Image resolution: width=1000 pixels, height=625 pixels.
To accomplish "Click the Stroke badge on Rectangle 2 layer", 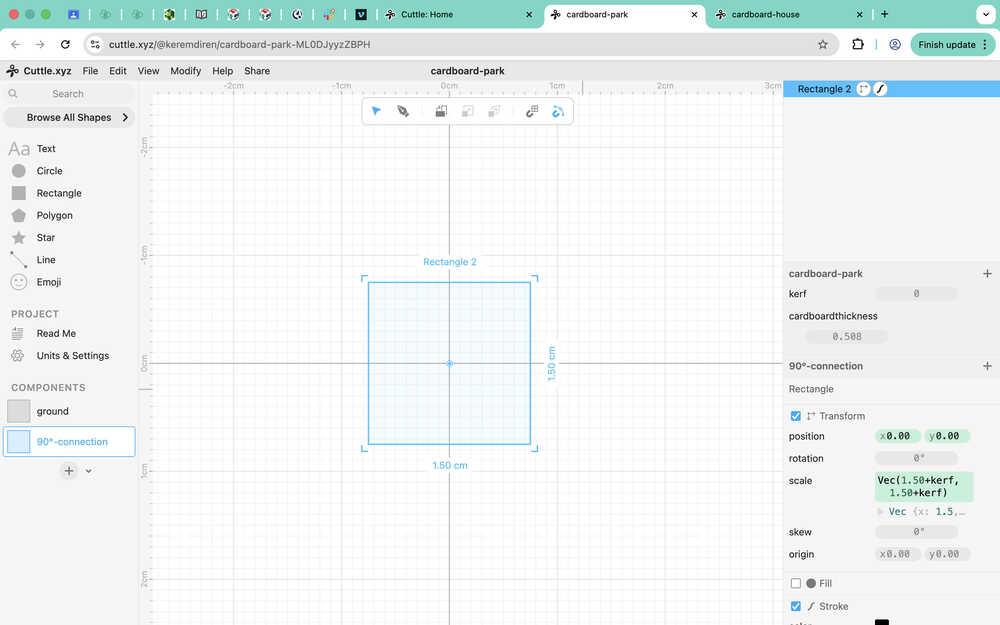I will click(x=880, y=89).
